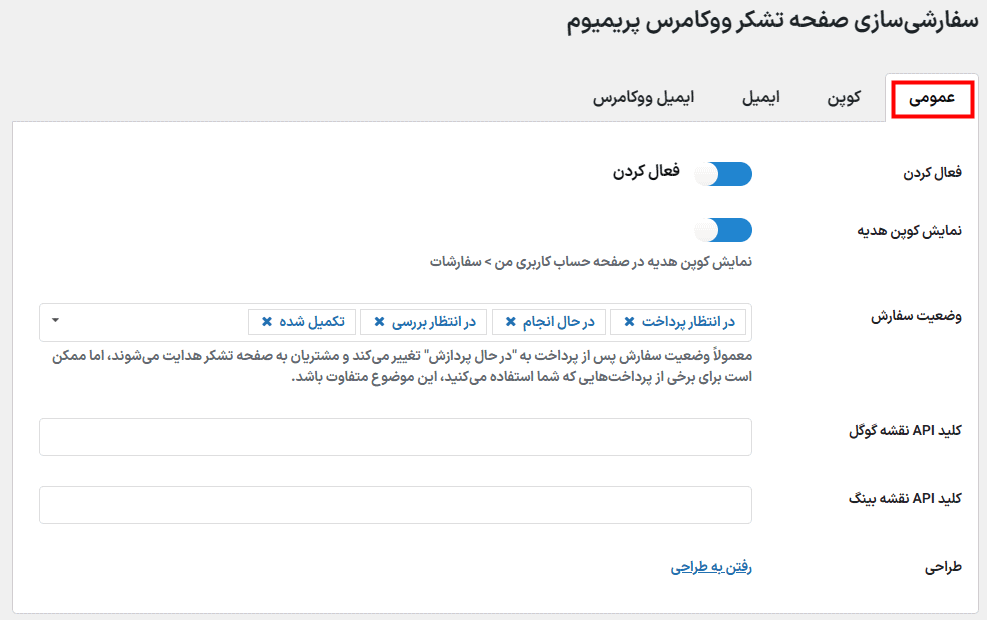Toggle the فعال کردن switch
The image size is (987, 620).
click(x=723, y=174)
